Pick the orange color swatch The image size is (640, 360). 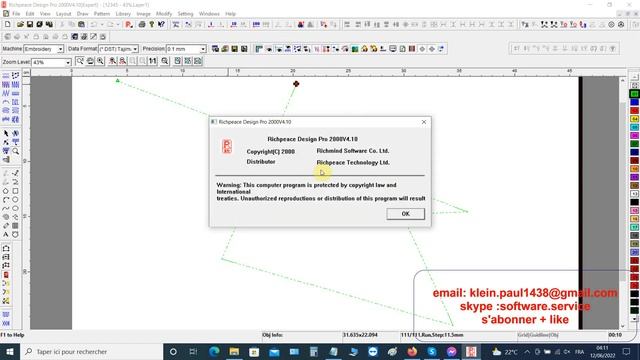[x=634, y=169]
